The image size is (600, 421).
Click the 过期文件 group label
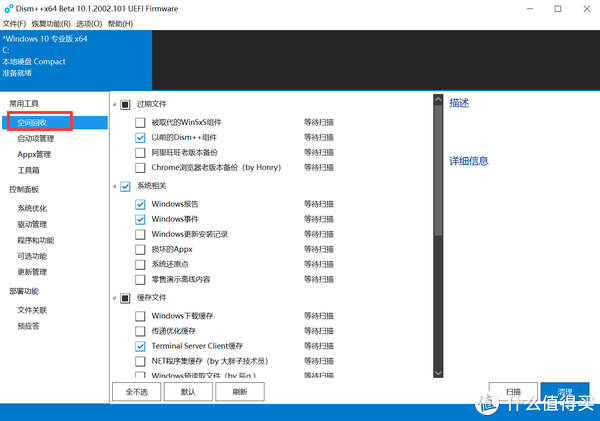point(152,104)
